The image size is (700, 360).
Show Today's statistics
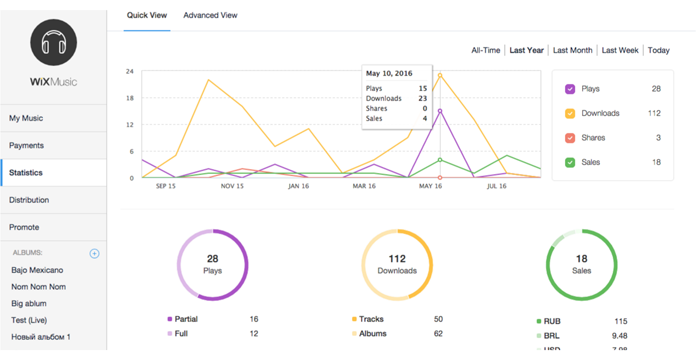click(x=659, y=50)
